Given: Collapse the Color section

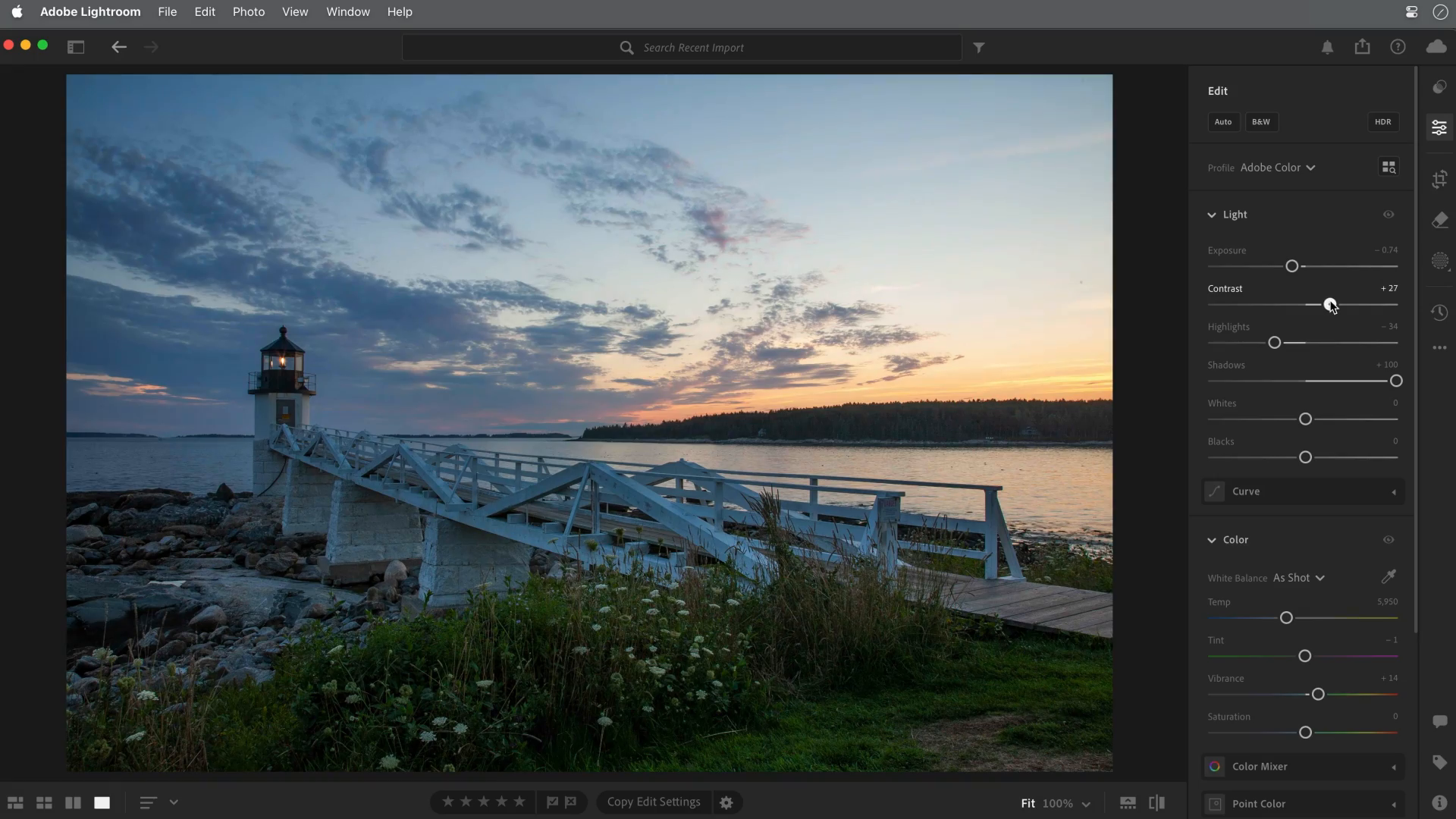Looking at the screenshot, I should click(1212, 541).
